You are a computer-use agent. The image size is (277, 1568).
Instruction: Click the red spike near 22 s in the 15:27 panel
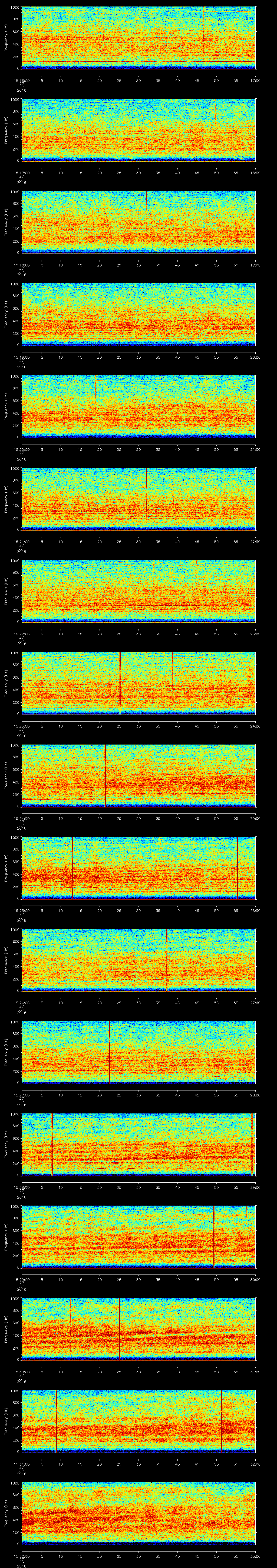(x=110, y=1052)
